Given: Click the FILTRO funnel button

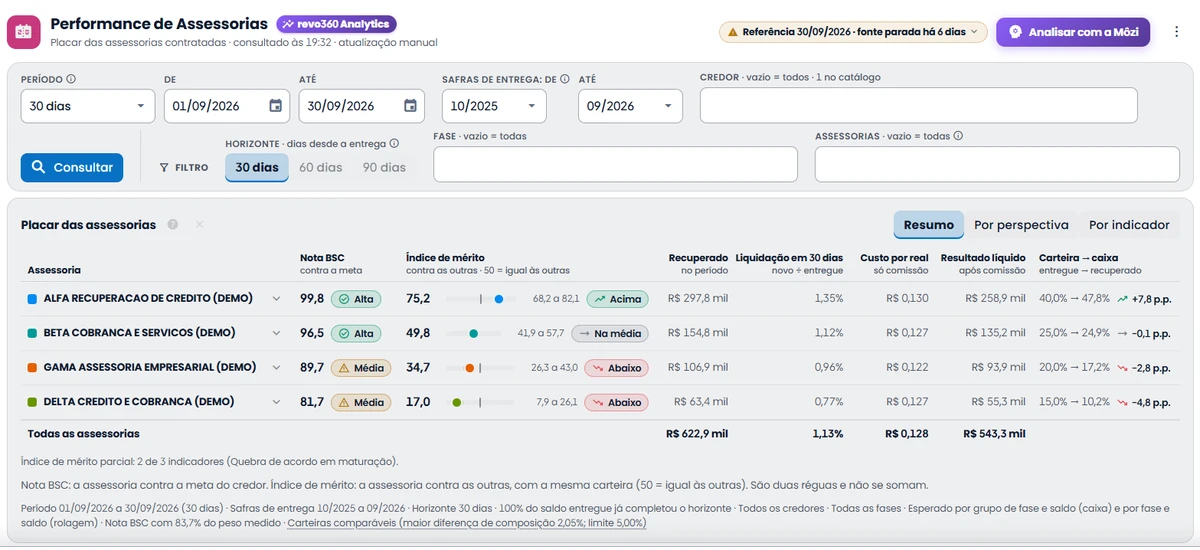Looking at the screenshot, I should (x=184, y=168).
